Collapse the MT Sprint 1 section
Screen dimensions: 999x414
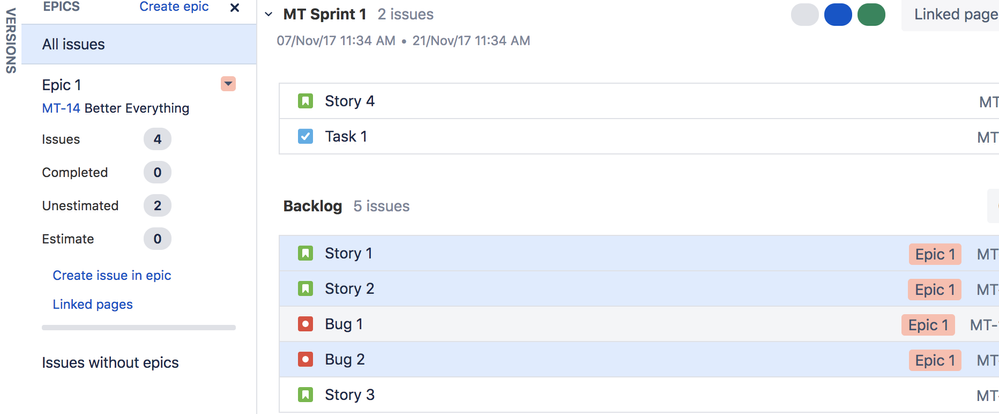(x=269, y=15)
